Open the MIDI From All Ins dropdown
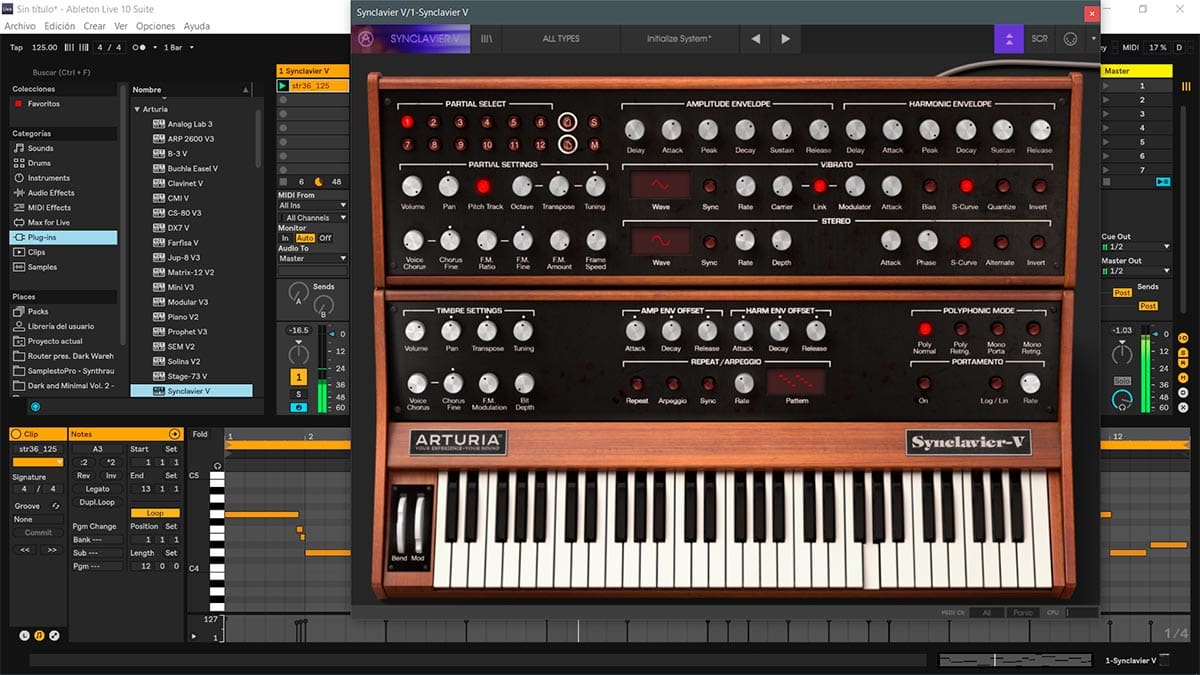Screen dimensions: 1200x675 [313, 205]
